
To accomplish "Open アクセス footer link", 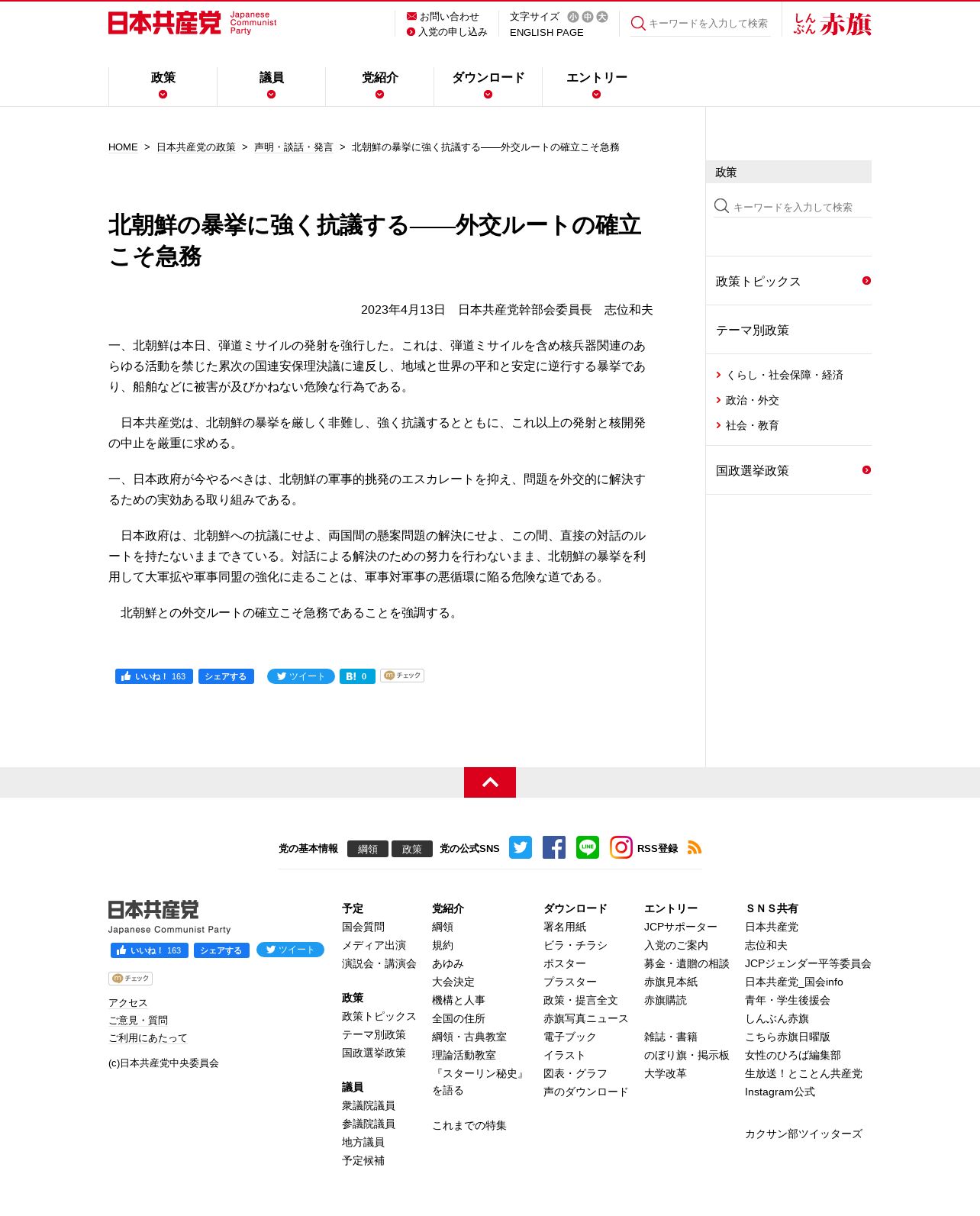I will pyautogui.click(x=128, y=1003).
